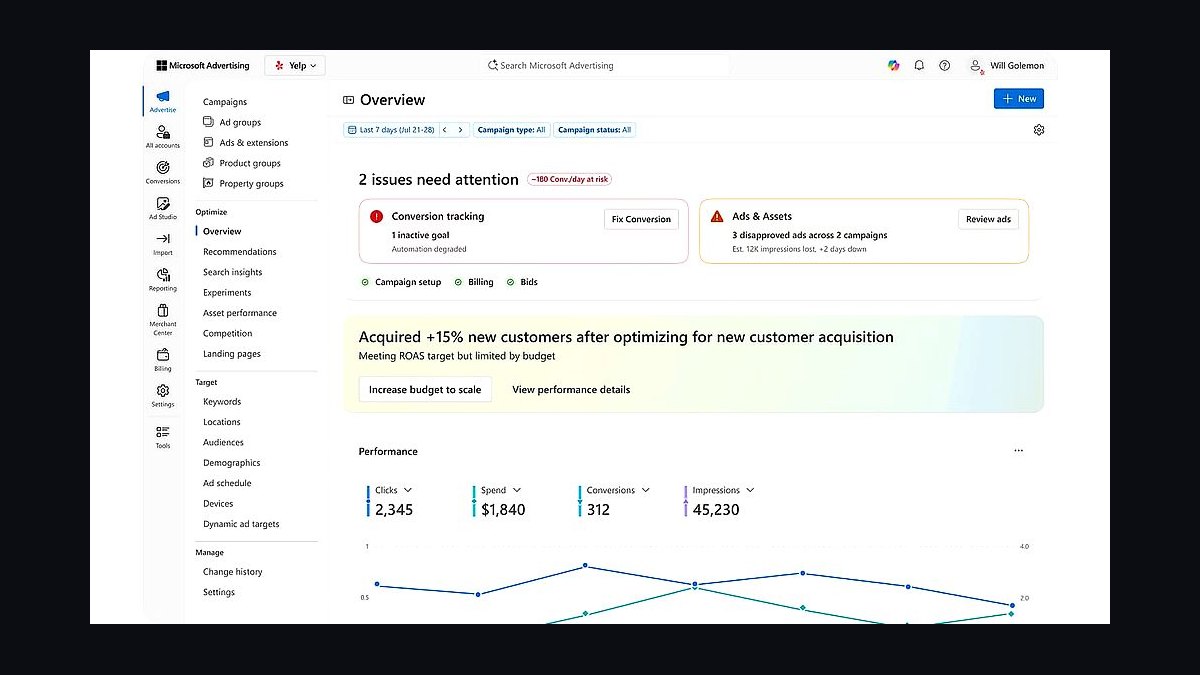Image resolution: width=1200 pixels, height=675 pixels.
Task: Open Reporting in the left rail
Action: (162, 279)
